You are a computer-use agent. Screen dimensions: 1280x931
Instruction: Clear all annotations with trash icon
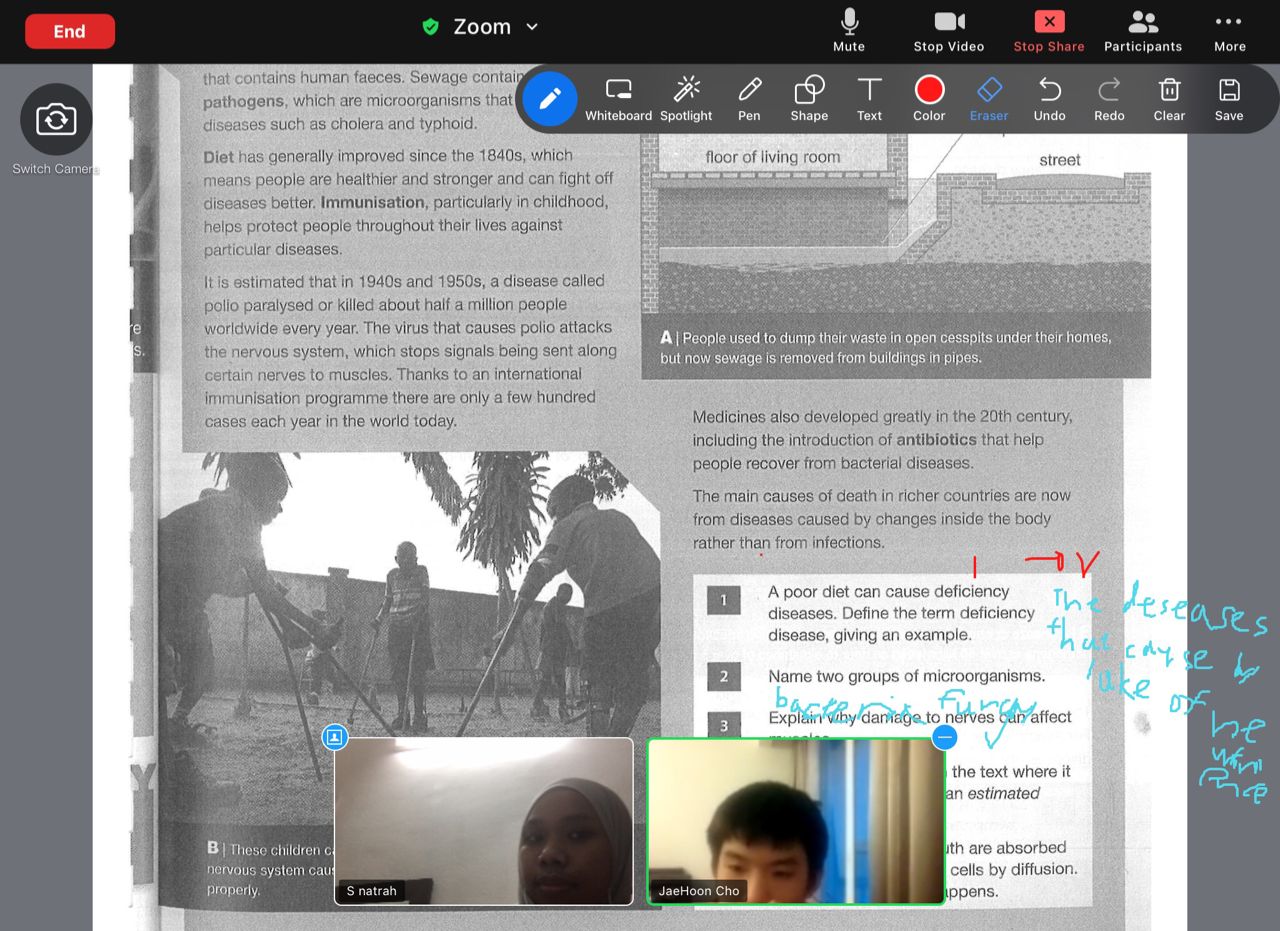pos(1169,99)
